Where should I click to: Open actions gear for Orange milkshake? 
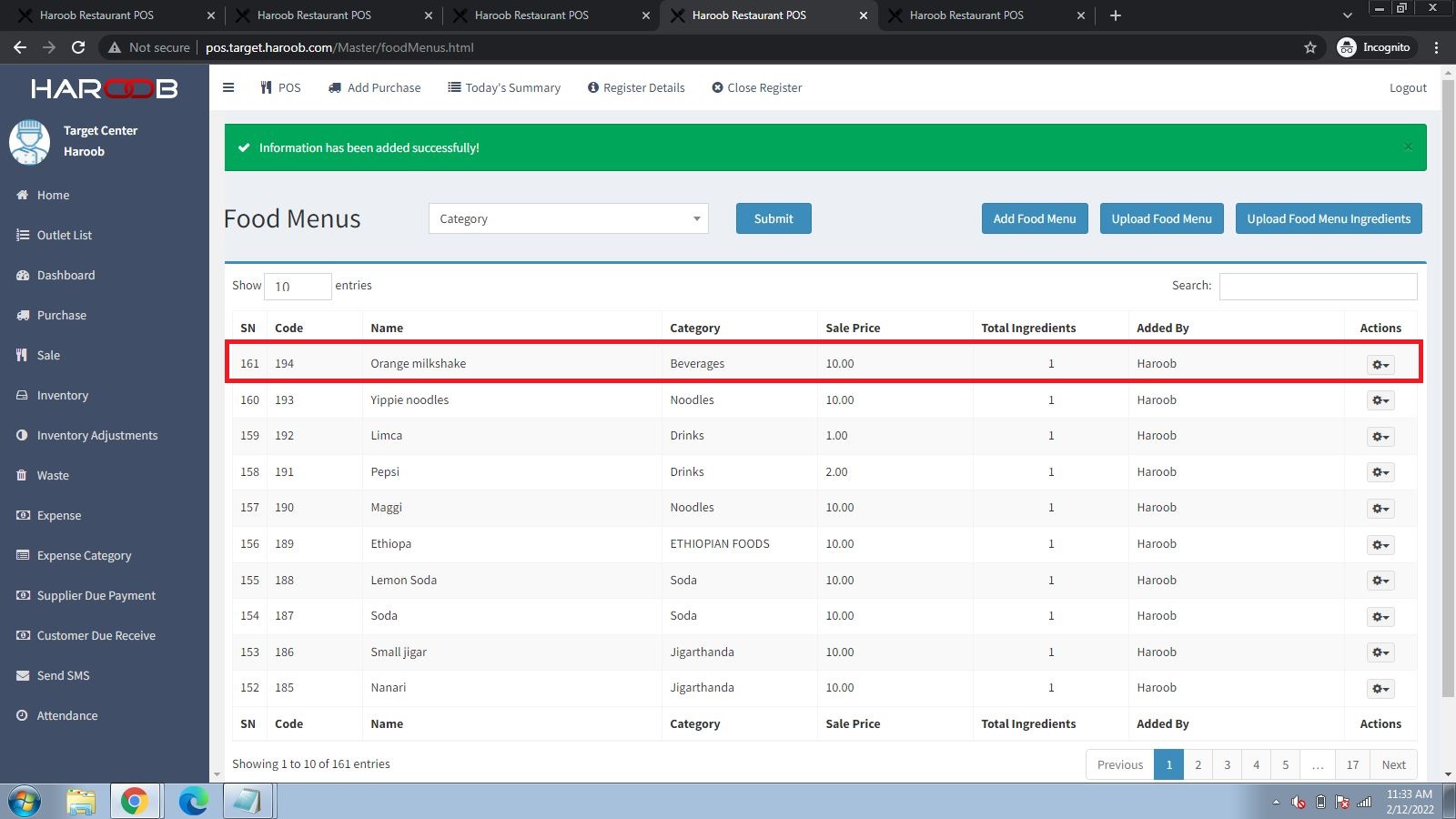click(1380, 364)
